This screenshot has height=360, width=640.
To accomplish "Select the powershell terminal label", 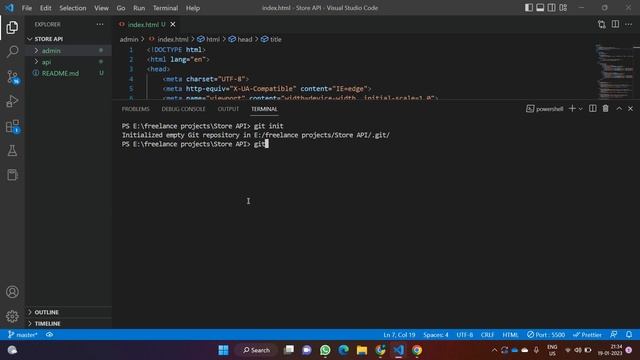I will point(545,109).
